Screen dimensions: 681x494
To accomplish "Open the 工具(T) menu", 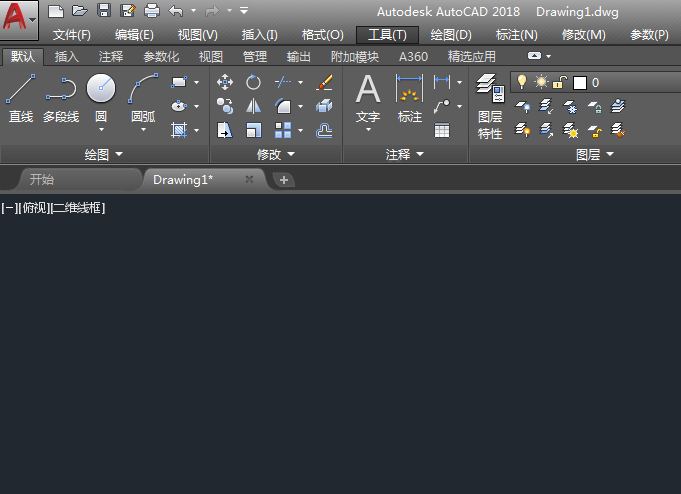I will click(387, 35).
